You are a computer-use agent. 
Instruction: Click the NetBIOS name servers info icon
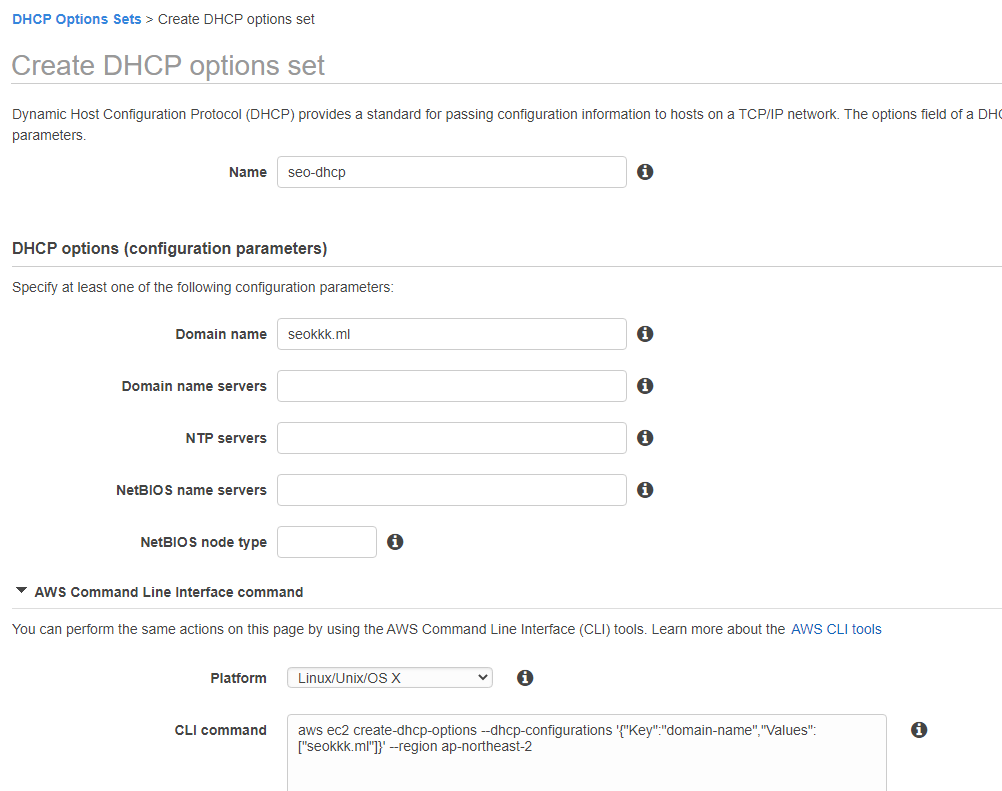(645, 489)
